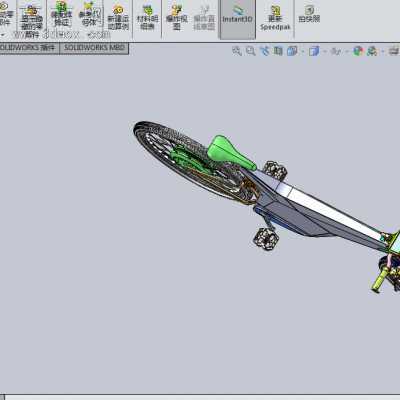Open Hide/Show Items dropdown arrow
The width and height of the screenshot is (400, 400).
pyautogui.click(x=347, y=52)
